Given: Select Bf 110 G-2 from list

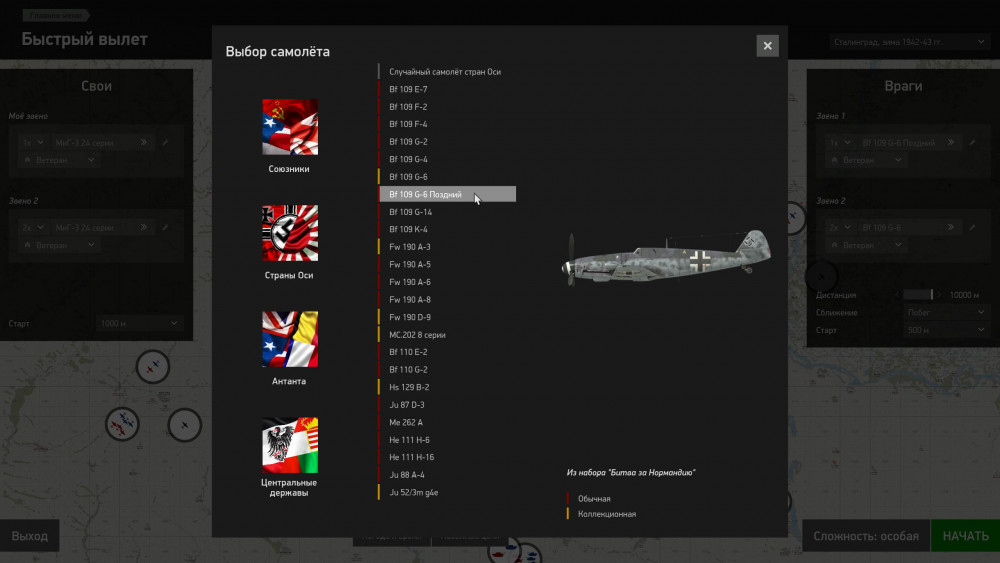Looking at the screenshot, I should pyautogui.click(x=447, y=370).
